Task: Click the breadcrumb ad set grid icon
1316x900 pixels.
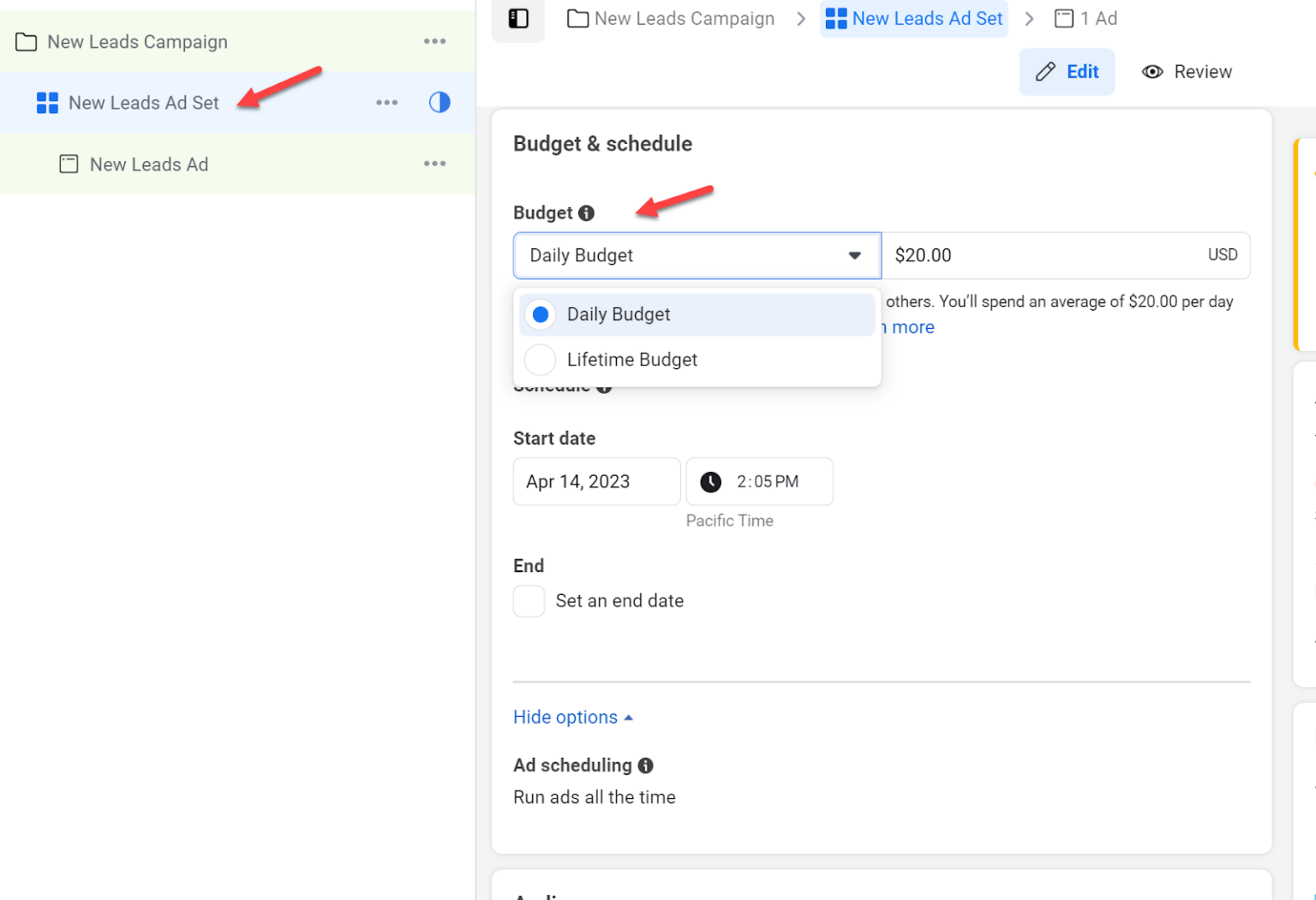Action: pyautogui.click(x=835, y=19)
